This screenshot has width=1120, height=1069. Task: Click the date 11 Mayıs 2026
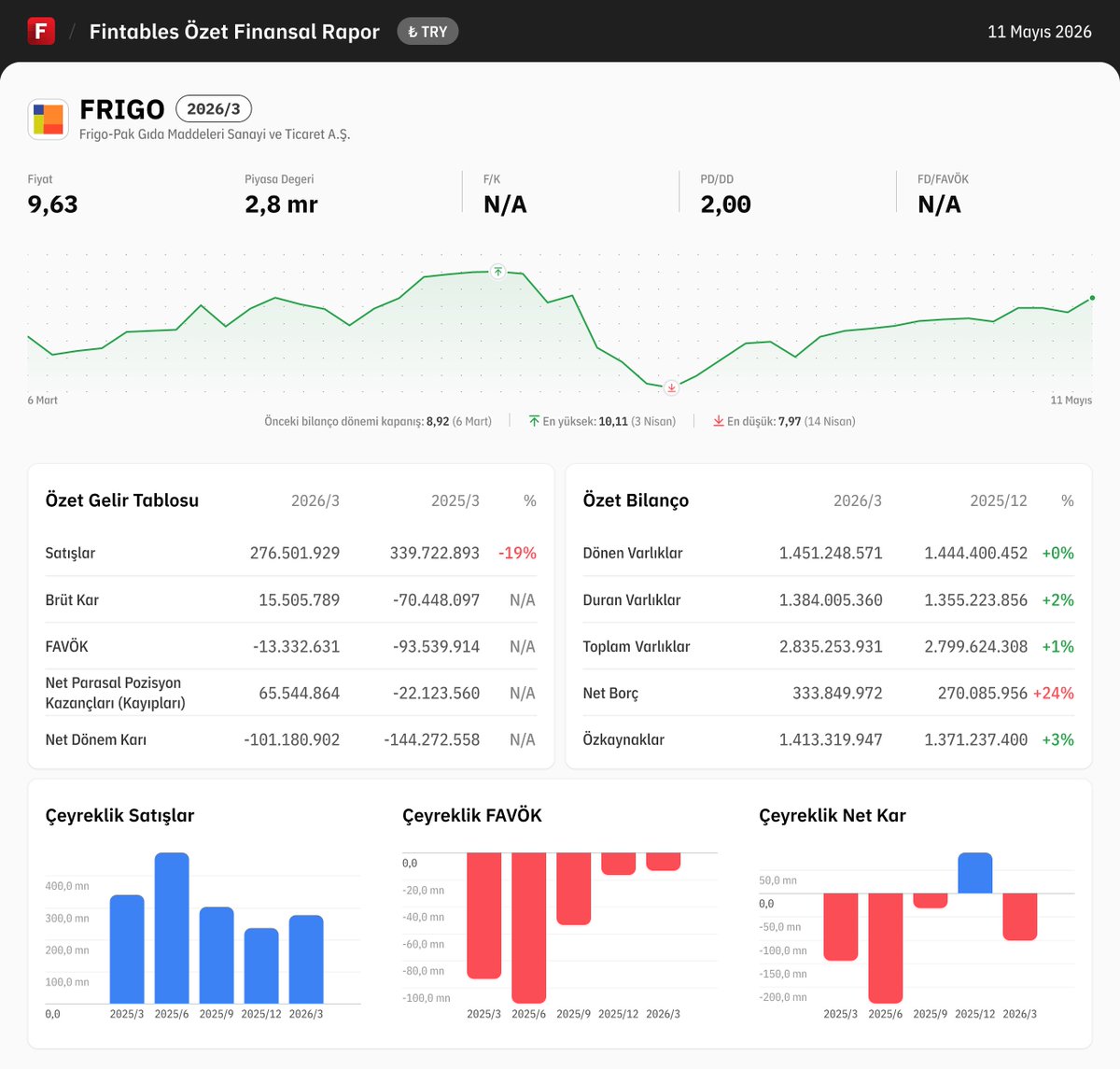[x=1040, y=32]
